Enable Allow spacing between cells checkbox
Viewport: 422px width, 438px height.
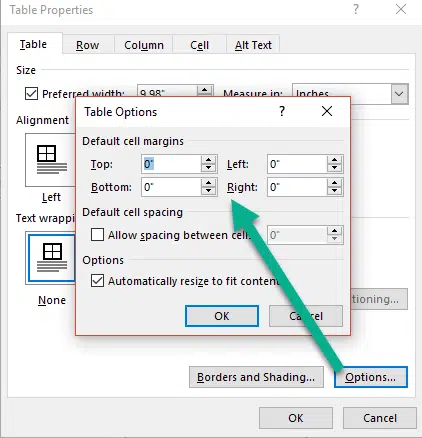tap(97, 235)
